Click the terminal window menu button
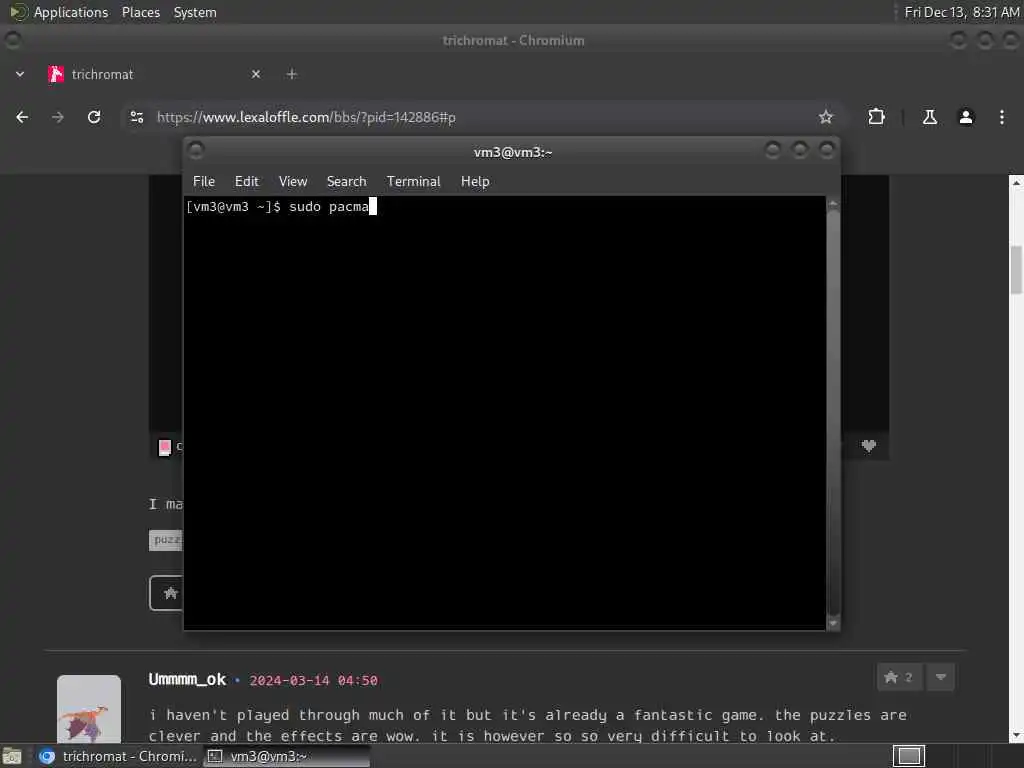Screen dimensions: 1024x768 coord(196,151)
